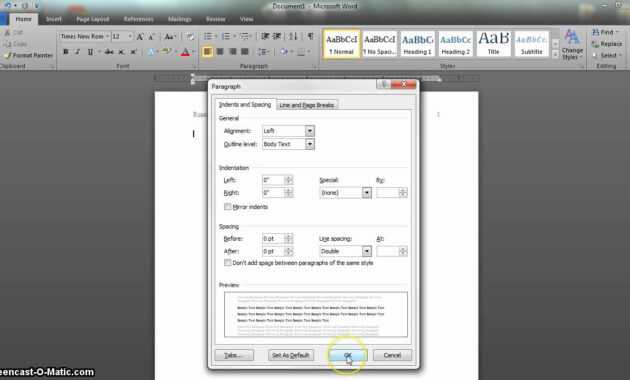
Task: Click the Left indentation value field
Action: tap(273, 180)
